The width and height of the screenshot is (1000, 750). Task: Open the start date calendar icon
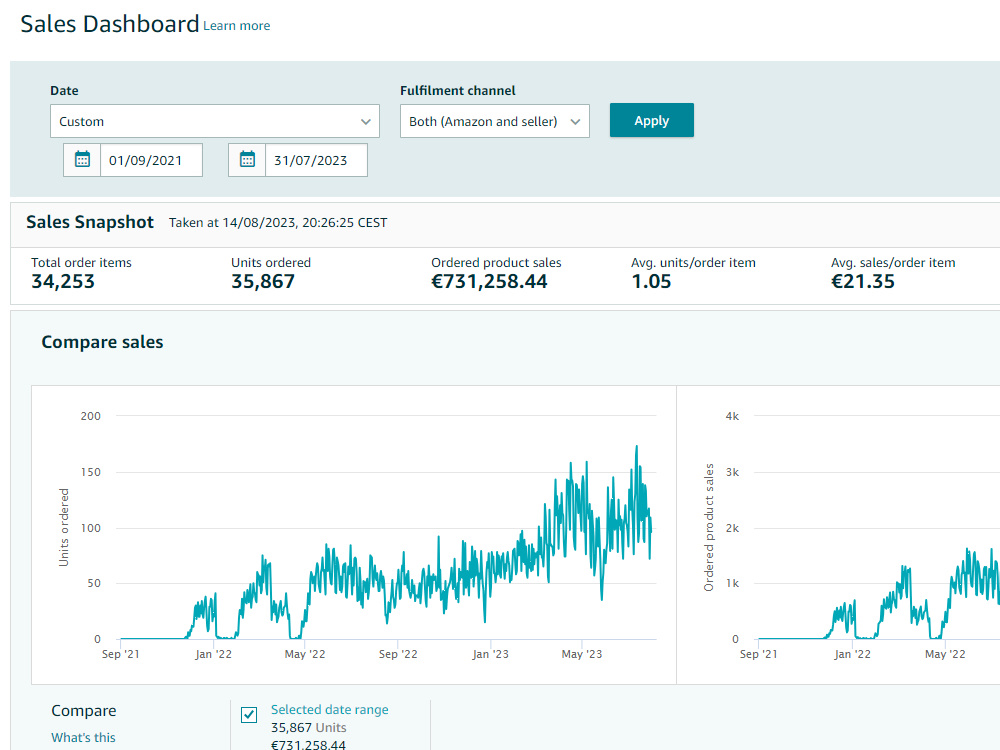point(82,159)
